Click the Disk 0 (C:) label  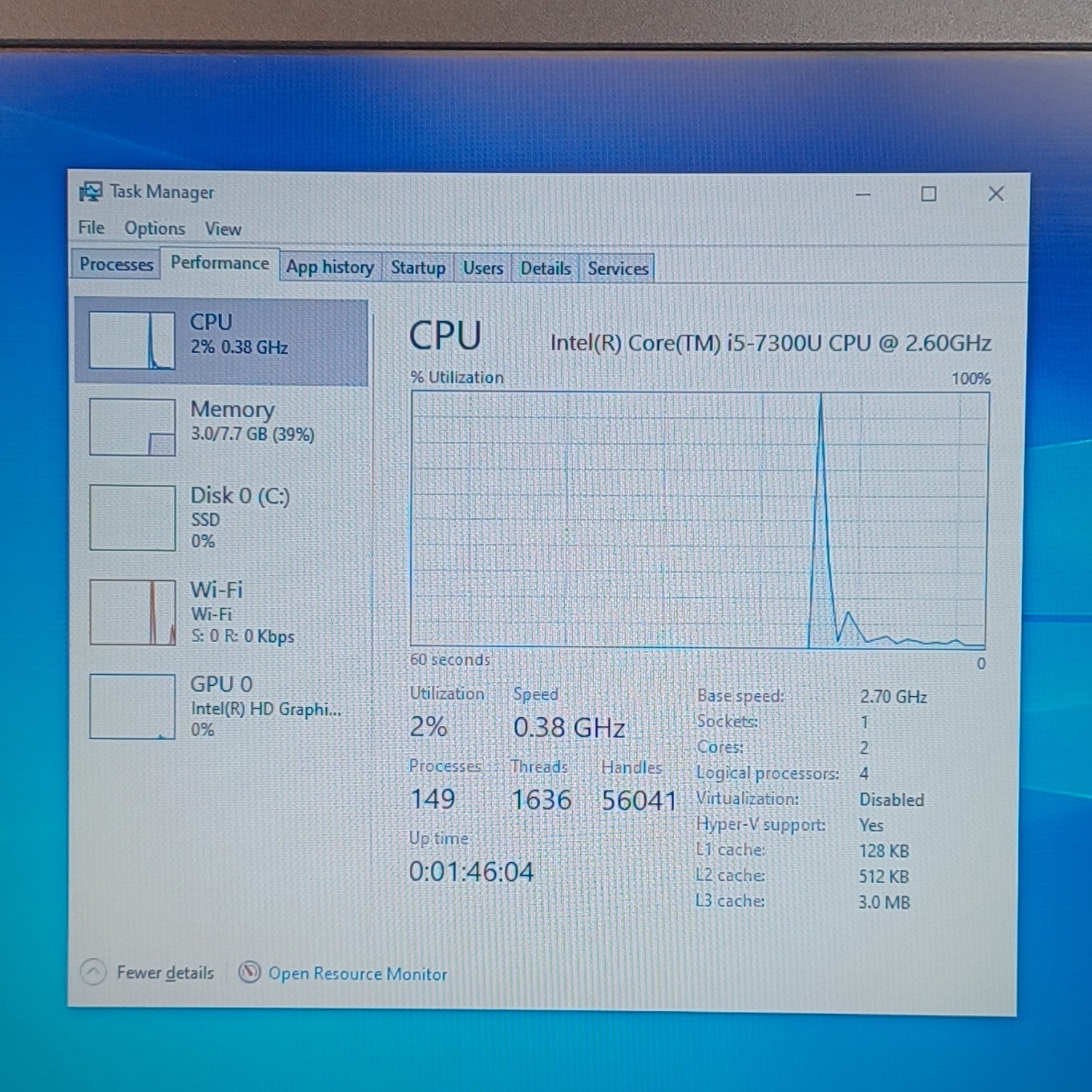pyautogui.click(x=240, y=496)
